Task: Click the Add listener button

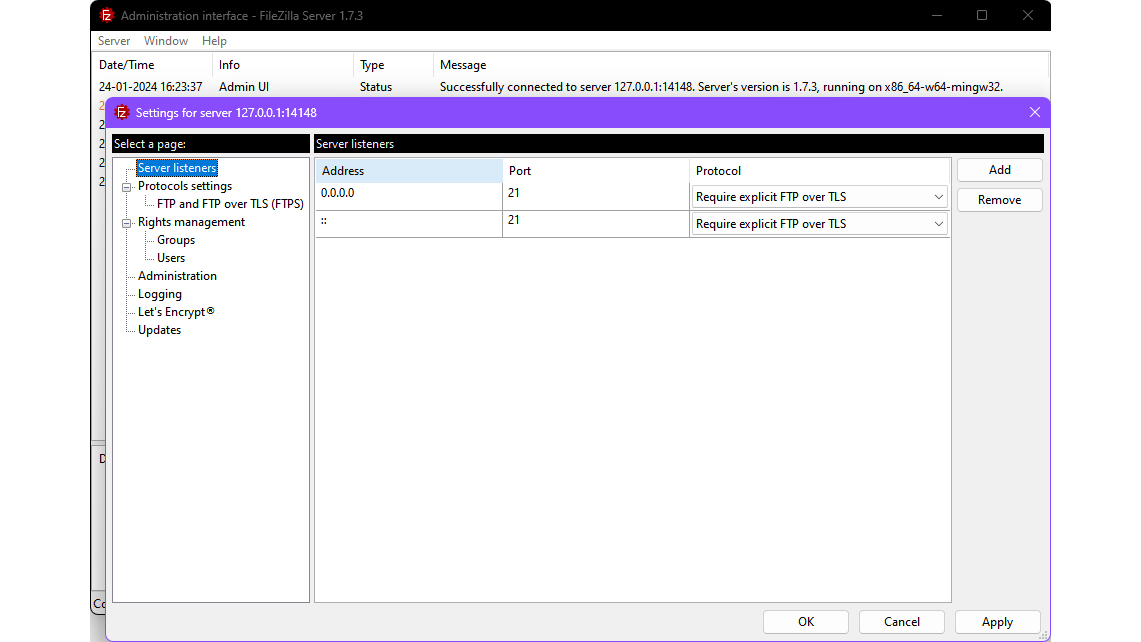Action: 999,170
